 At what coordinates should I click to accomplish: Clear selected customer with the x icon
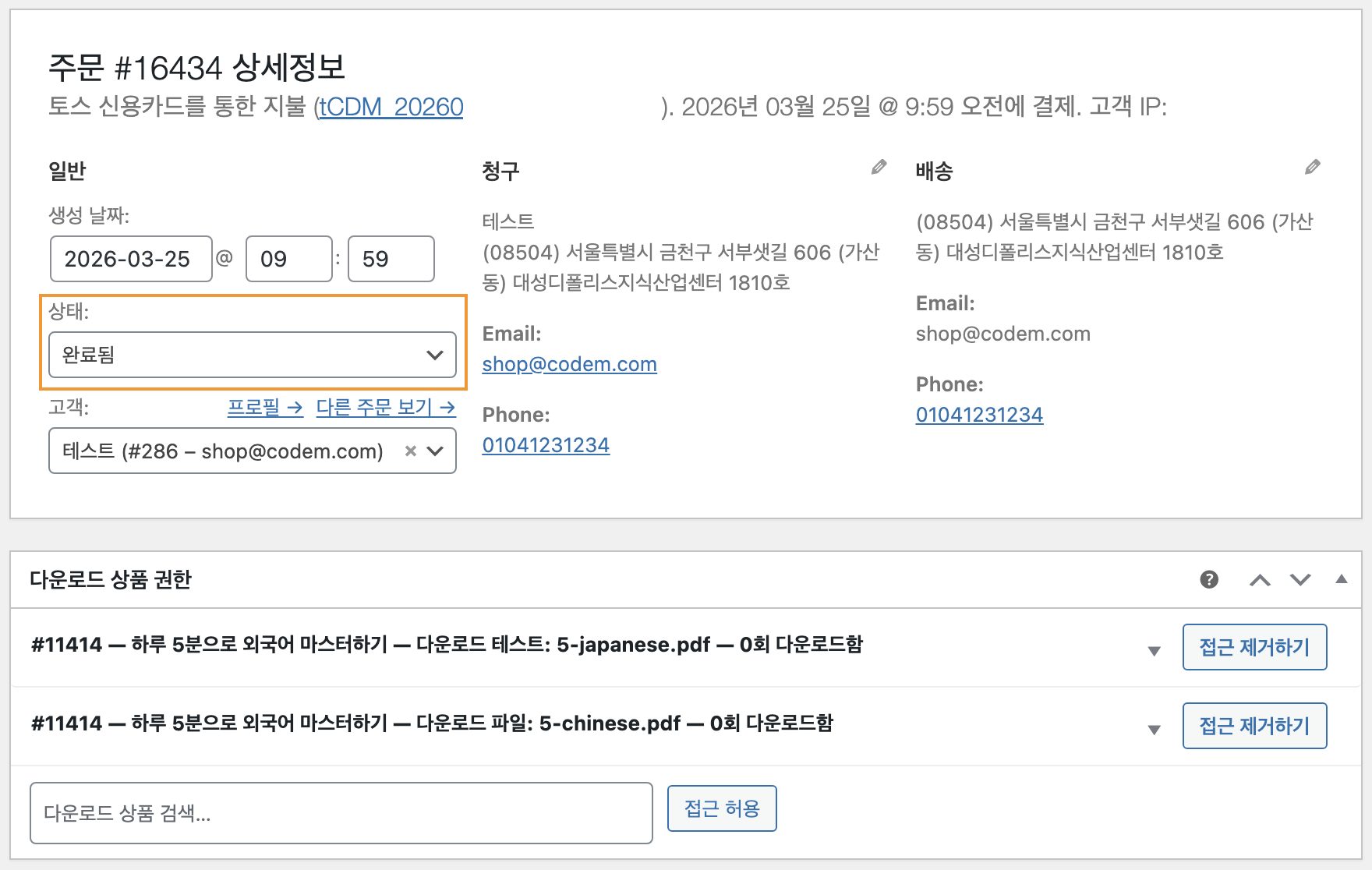coord(411,451)
